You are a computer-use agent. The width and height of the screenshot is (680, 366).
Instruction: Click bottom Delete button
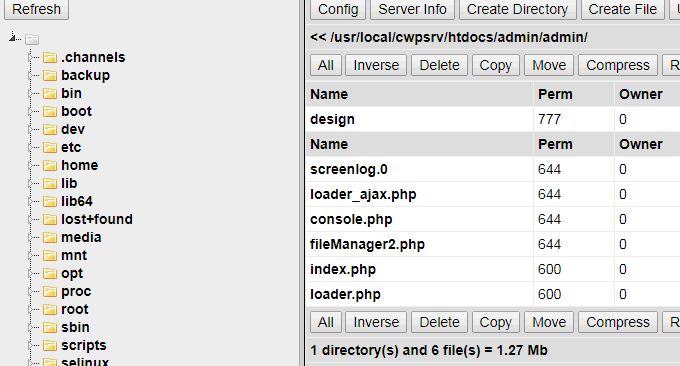[x=439, y=322]
